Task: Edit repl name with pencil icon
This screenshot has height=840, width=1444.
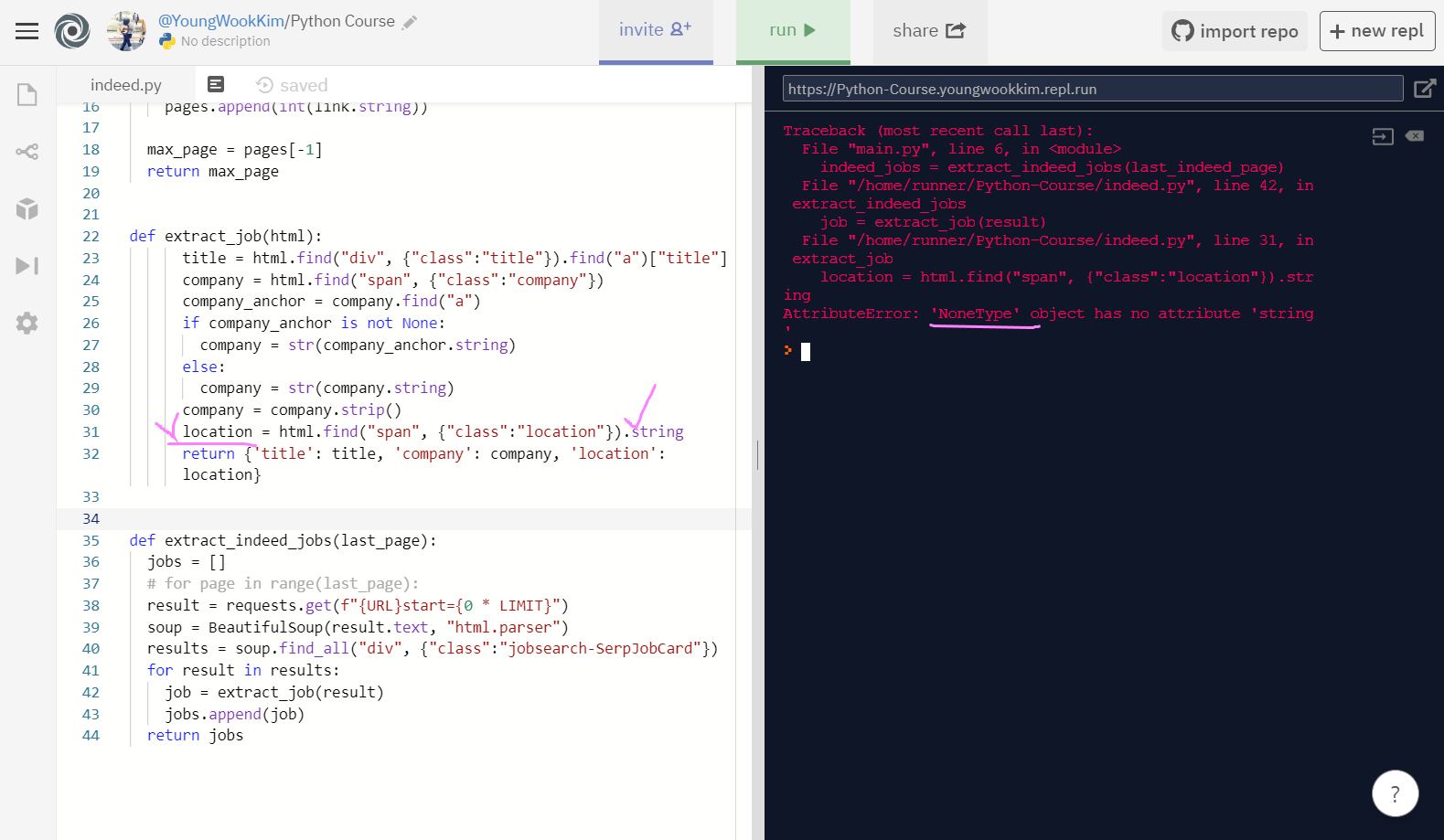Action: [410, 22]
